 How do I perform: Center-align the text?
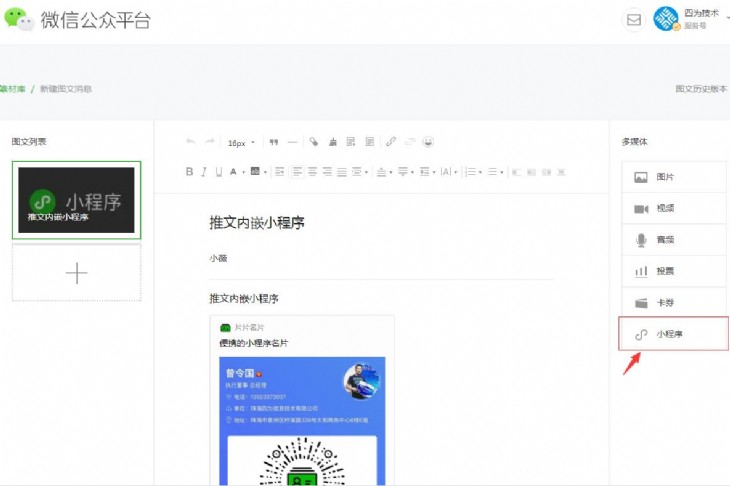tap(312, 172)
